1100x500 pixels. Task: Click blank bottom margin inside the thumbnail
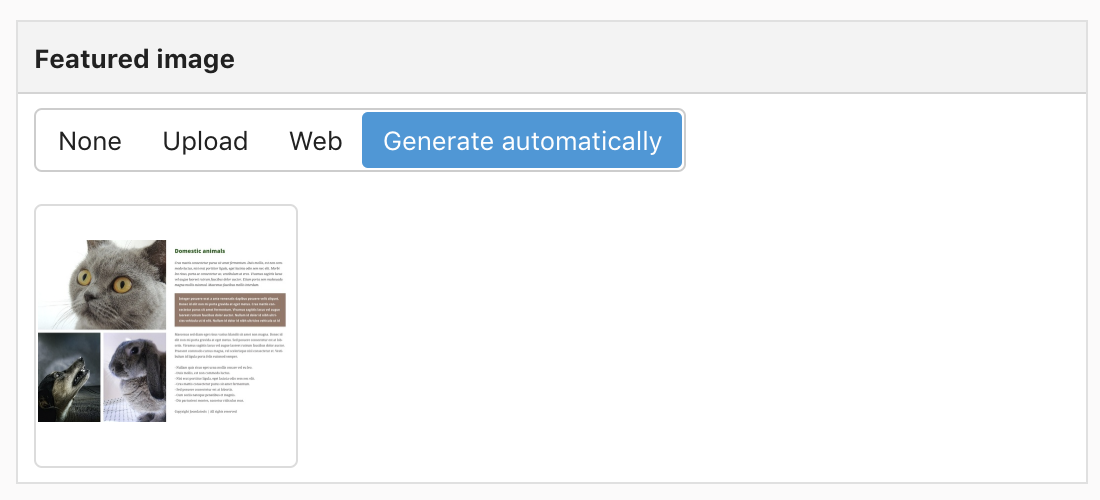166,443
